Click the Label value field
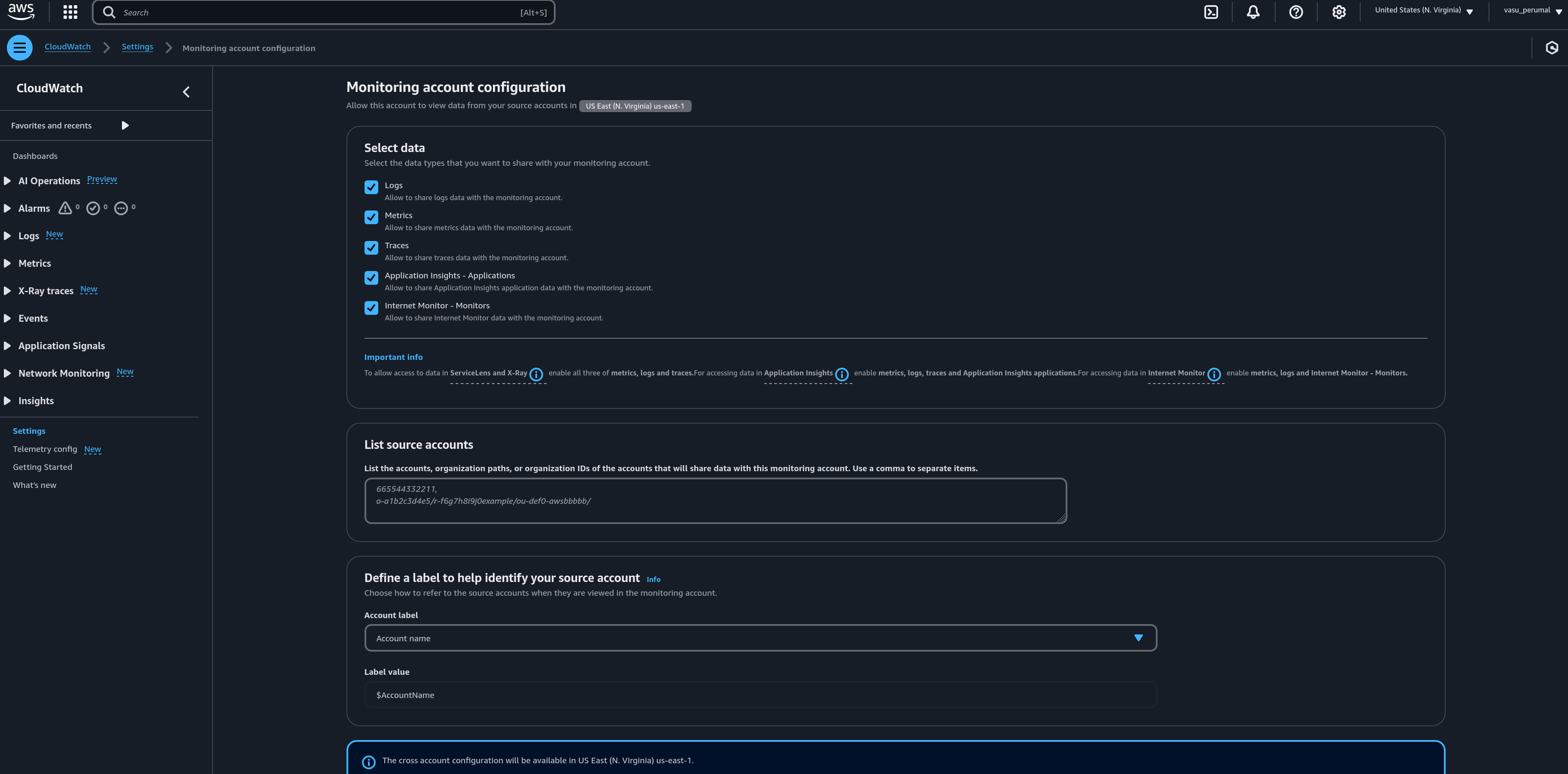 760,695
